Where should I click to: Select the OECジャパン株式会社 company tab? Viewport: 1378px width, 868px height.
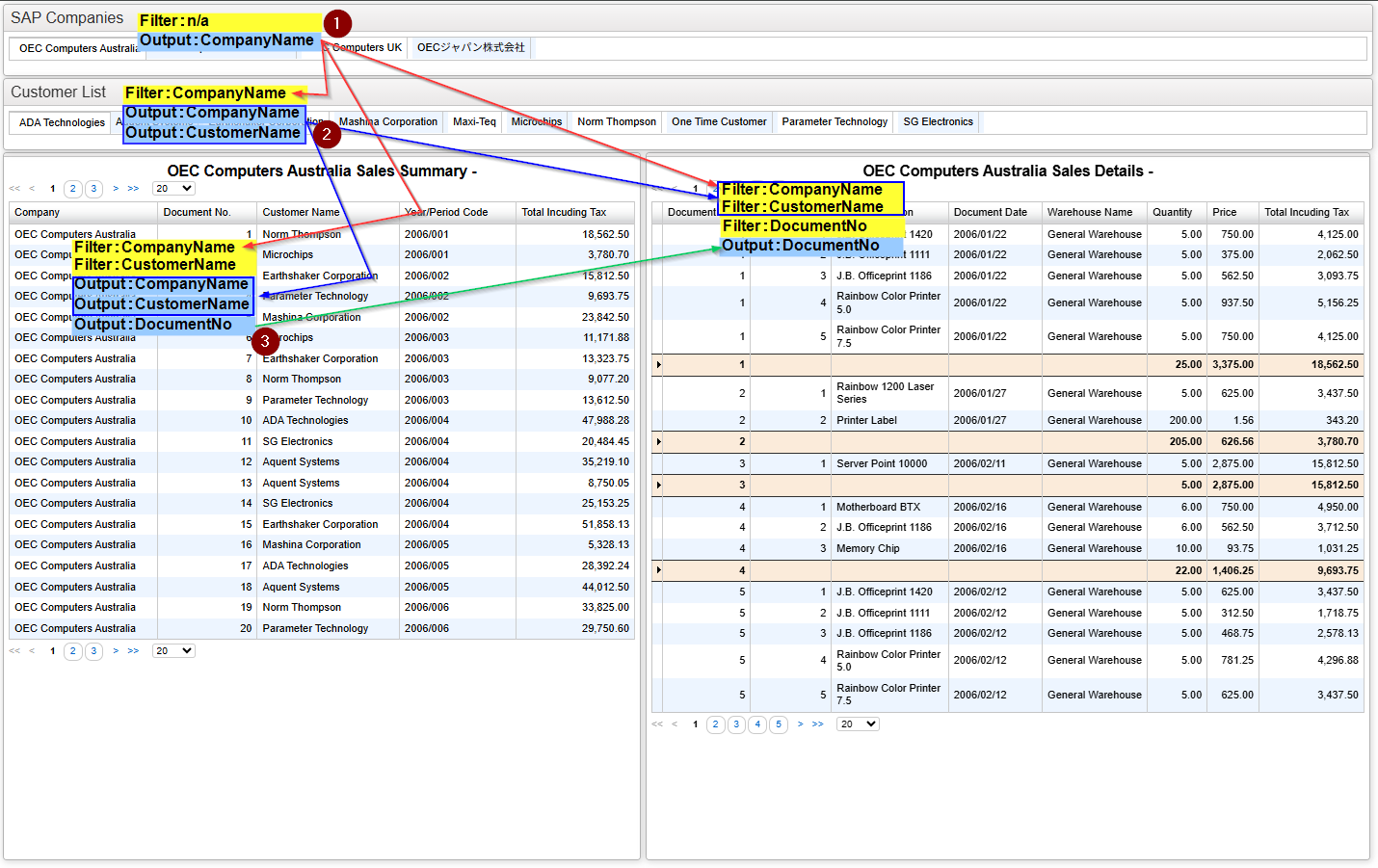(471, 48)
